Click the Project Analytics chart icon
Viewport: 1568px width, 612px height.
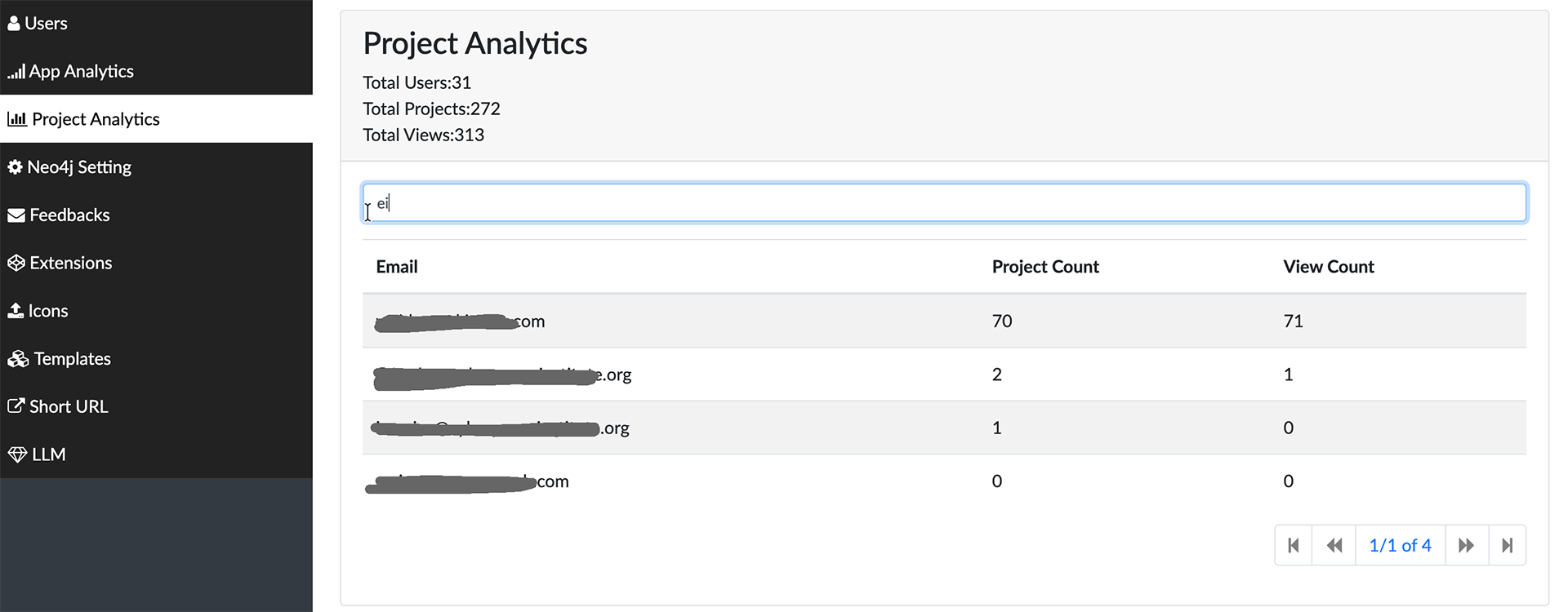[x=17, y=119]
